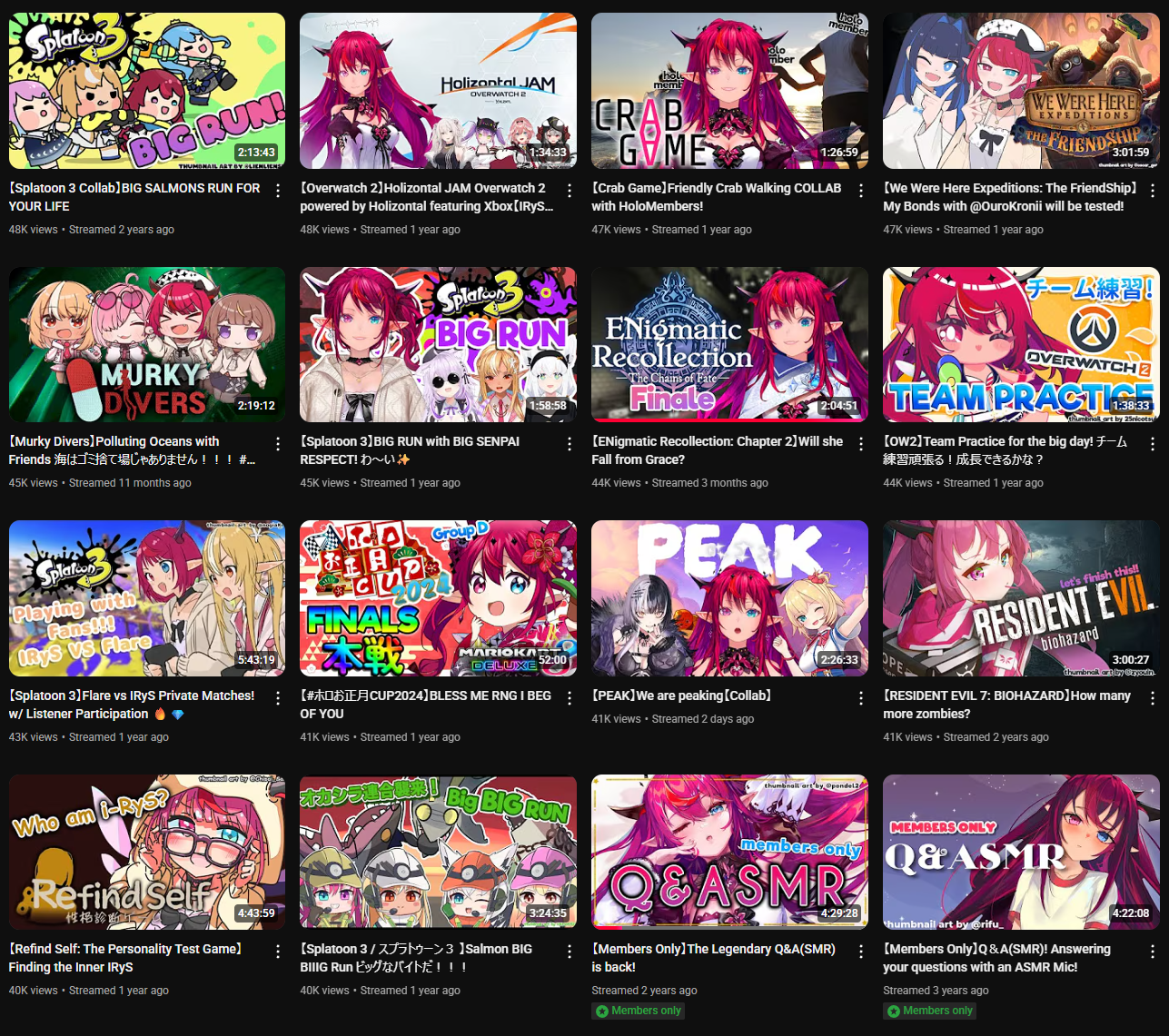Open options menu for Splatoon 3 Collab BIG SALMONS video
The height and width of the screenshot is (1036, 1169).
pyautogui.click(x=278, y=191)
